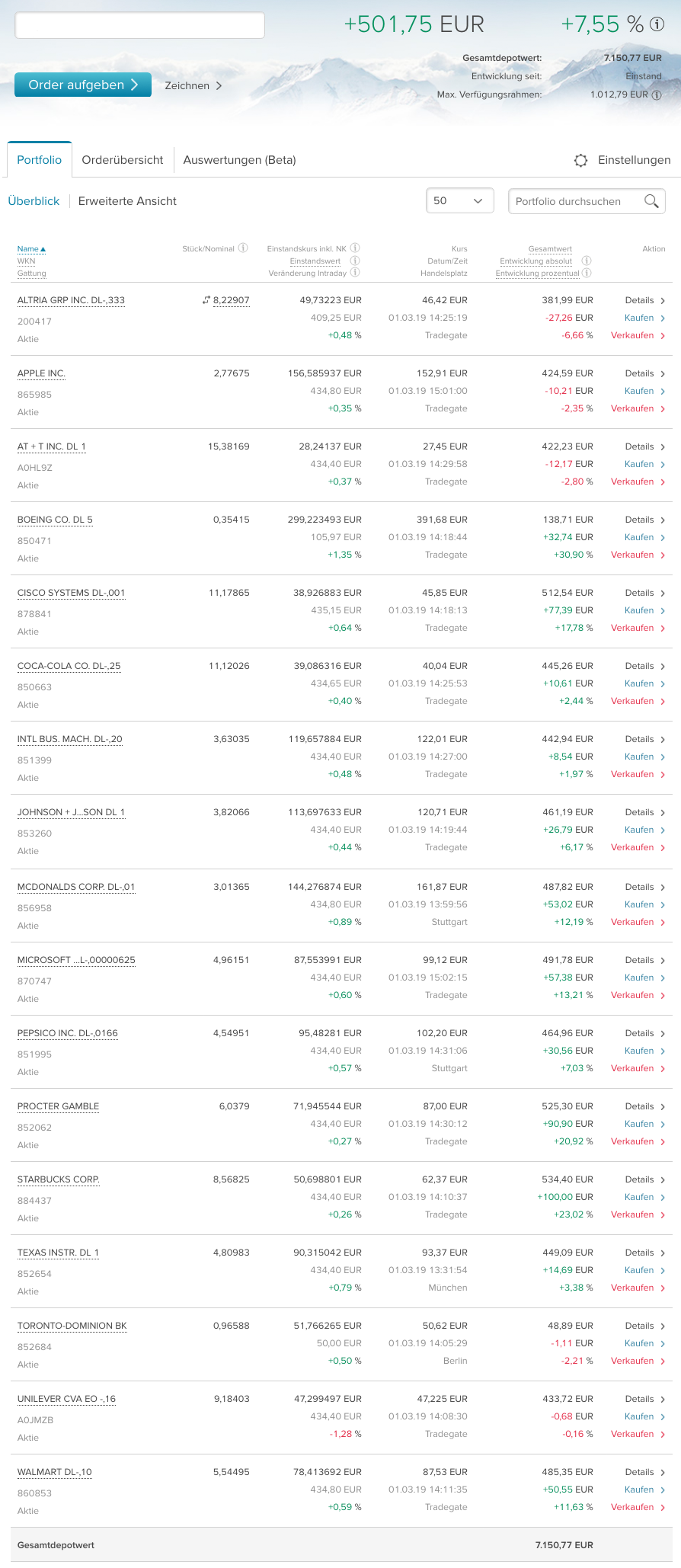Viewport: 681px width, 1568px height.
Task: Show info next to the +7,55 % performance
Action: click(657, 24)
